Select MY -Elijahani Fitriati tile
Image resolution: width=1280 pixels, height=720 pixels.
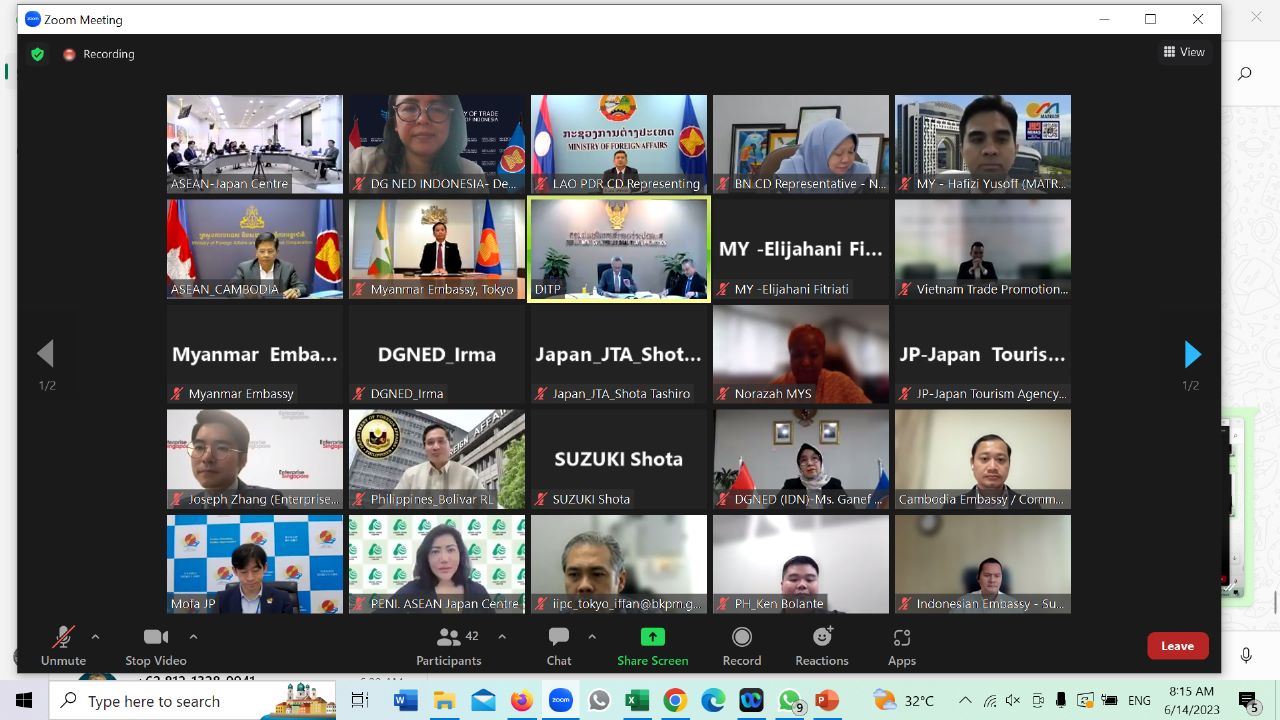pyautogui.click(x=801, y=249)
